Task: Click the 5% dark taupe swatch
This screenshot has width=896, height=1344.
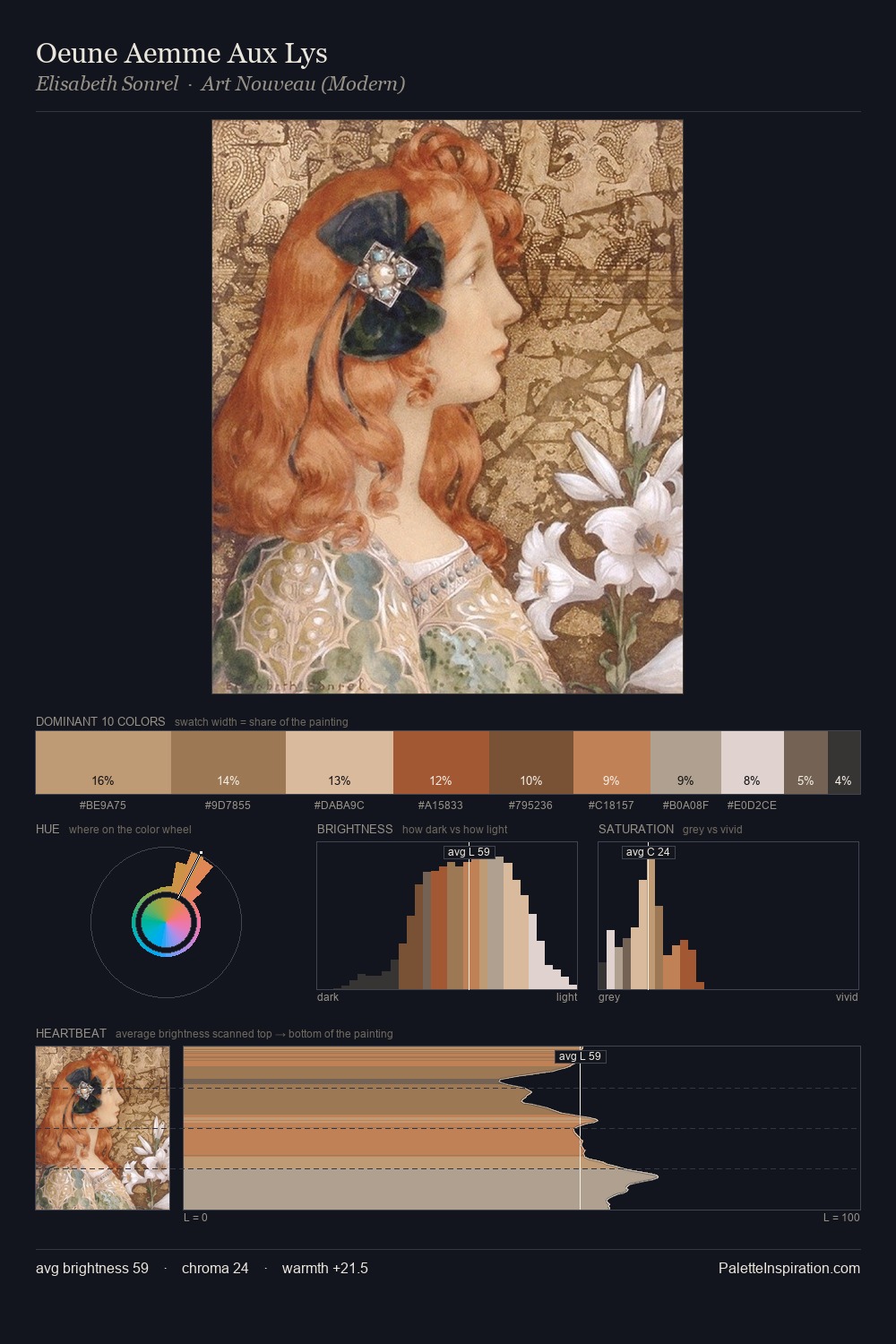Action: coord(806,762)
